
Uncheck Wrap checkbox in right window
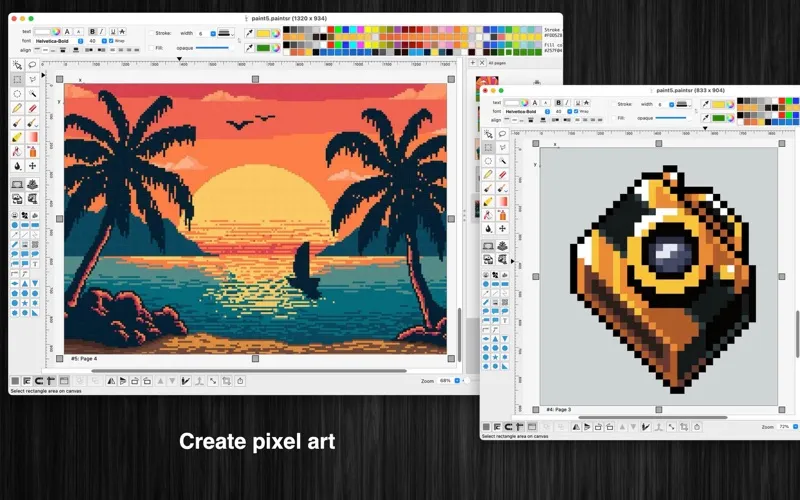576,111
